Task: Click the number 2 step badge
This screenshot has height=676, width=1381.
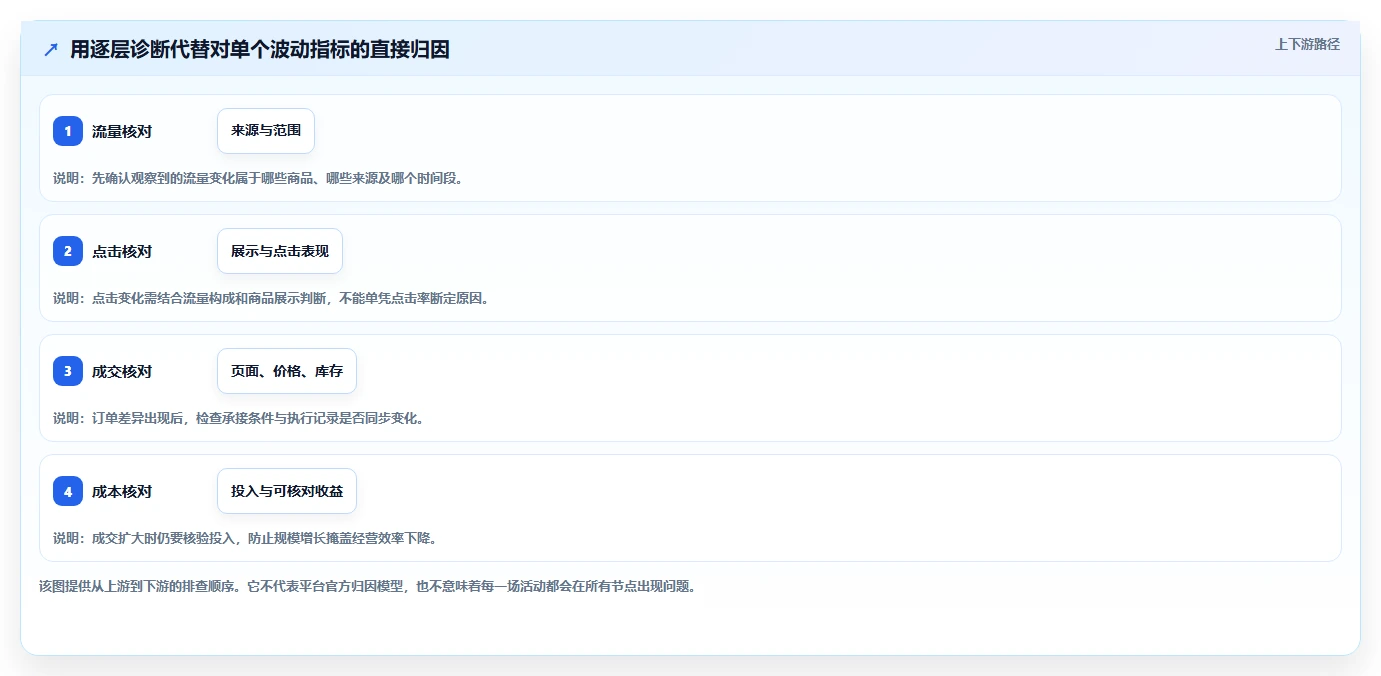Action: (x=68, y=251)
